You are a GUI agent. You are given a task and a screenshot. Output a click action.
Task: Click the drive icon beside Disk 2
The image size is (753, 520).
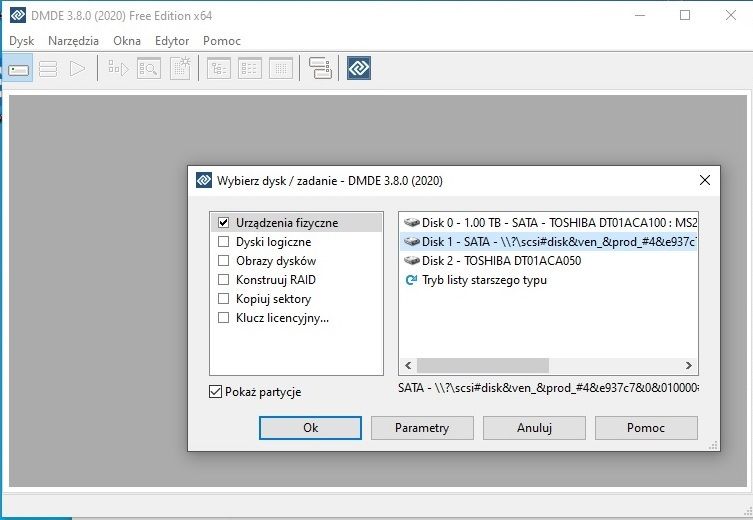[x=412, y=261]
